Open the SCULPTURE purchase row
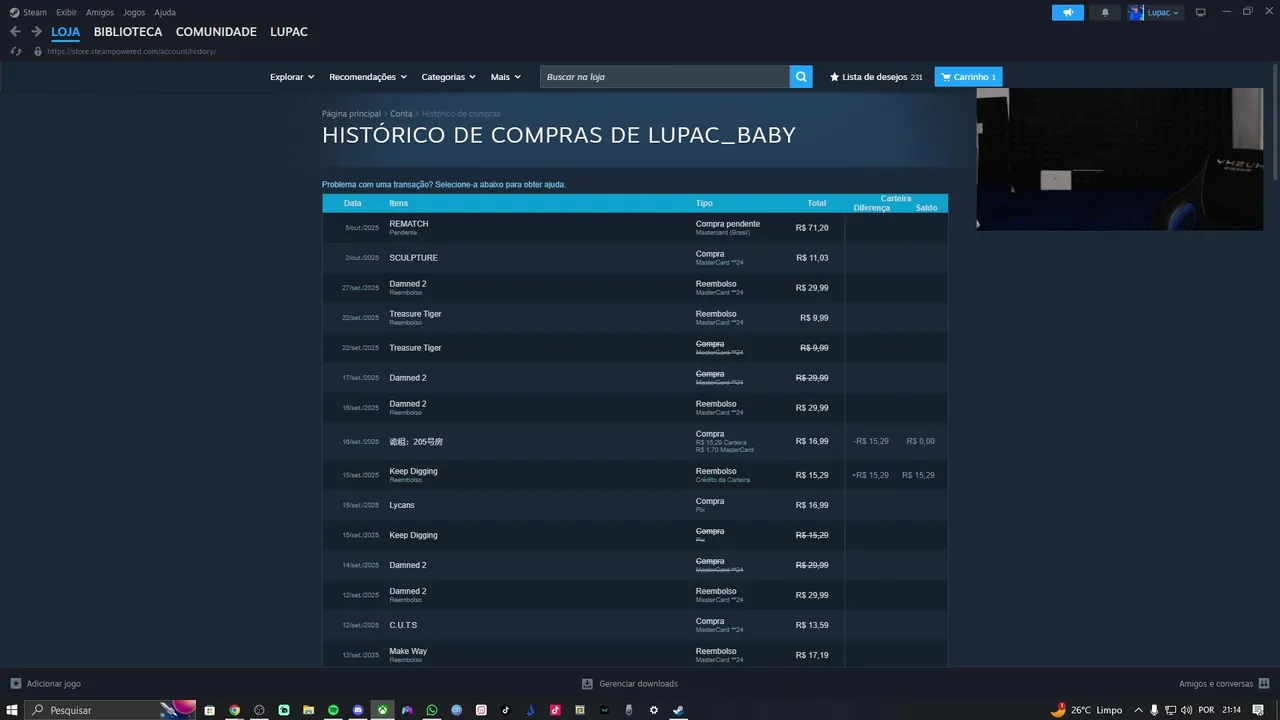This screenshot has height=720, width=1280. click(635, 258)
